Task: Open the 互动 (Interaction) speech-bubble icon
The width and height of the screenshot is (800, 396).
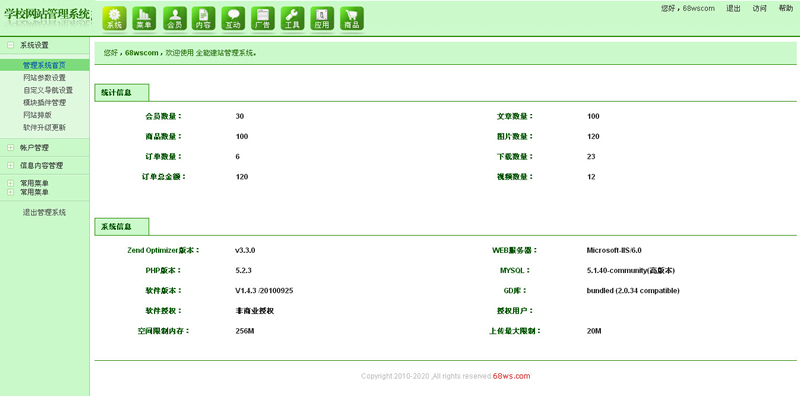Action: pyautogui.click(x=233, y=19)
